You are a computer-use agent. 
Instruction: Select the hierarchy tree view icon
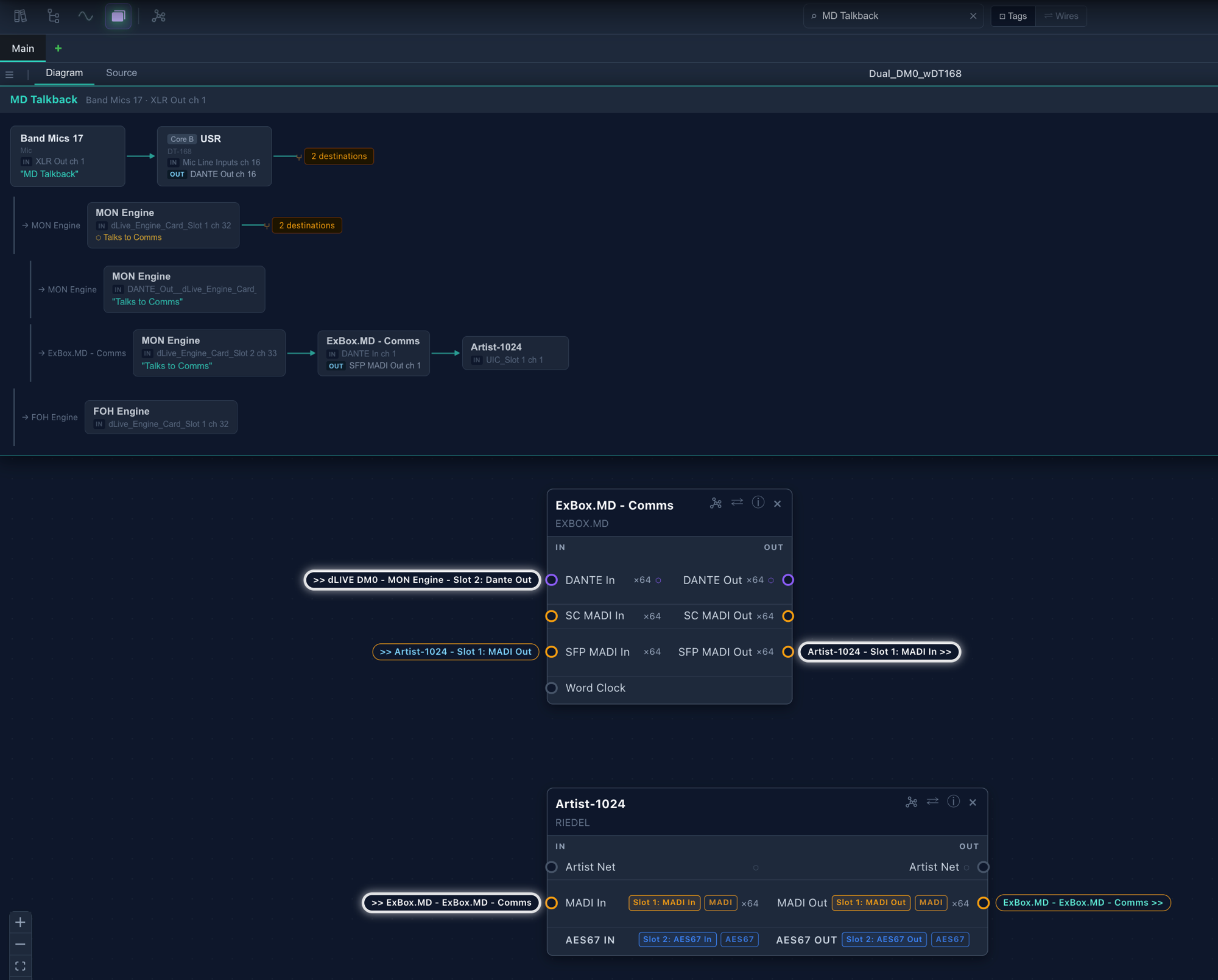[54, 16]
